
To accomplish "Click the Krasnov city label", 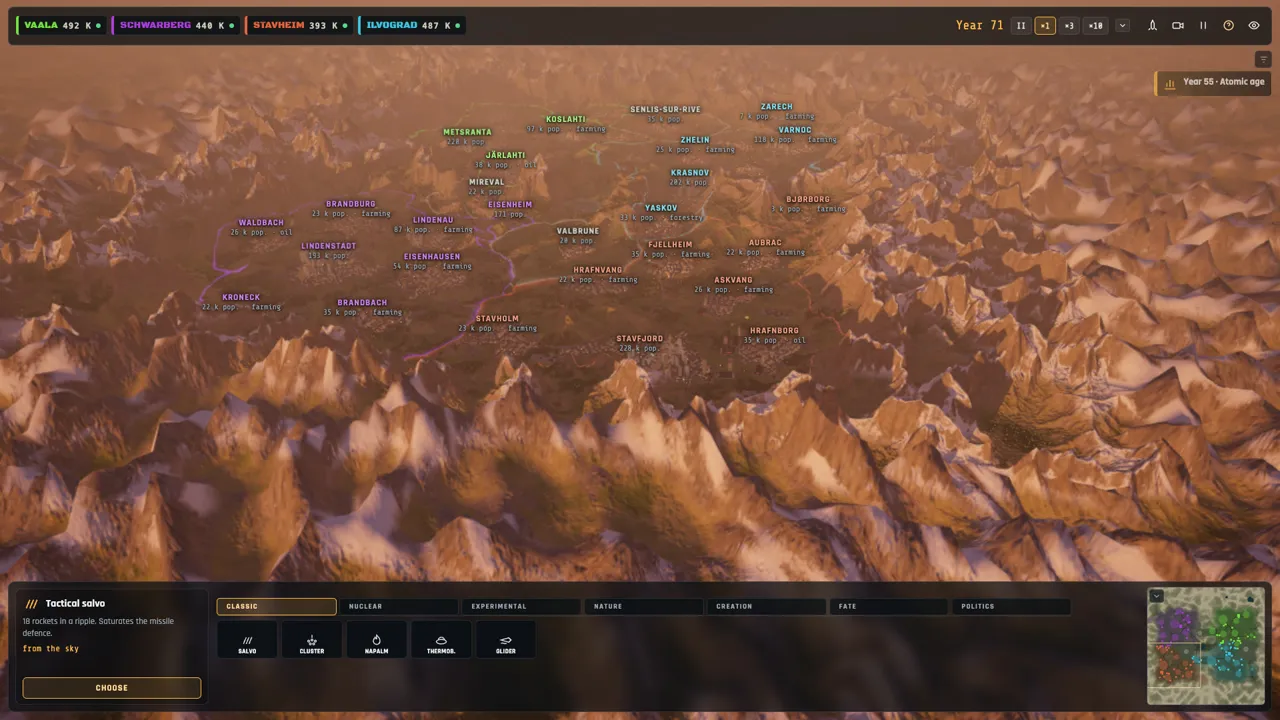I will click(690, 173).
